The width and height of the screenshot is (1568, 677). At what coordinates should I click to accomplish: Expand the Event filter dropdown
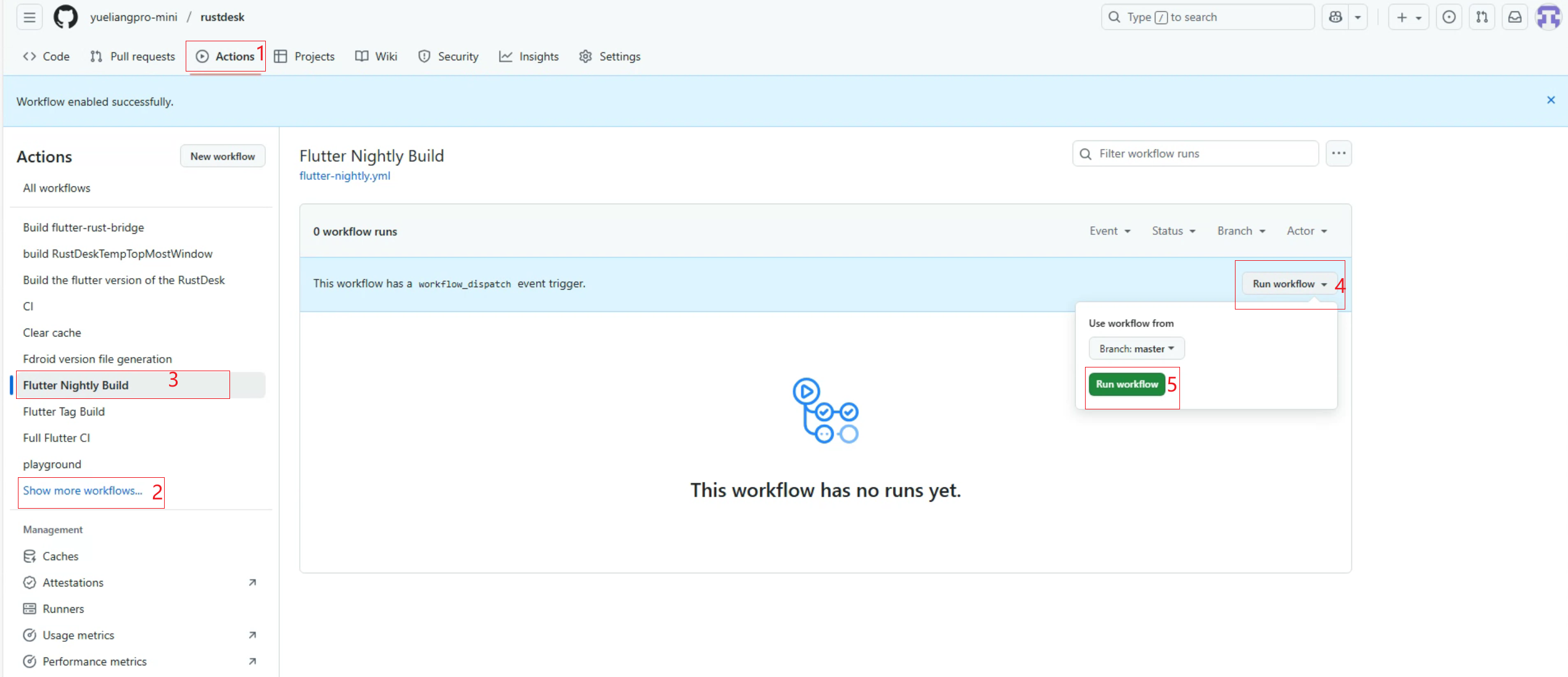[1109, 231]
